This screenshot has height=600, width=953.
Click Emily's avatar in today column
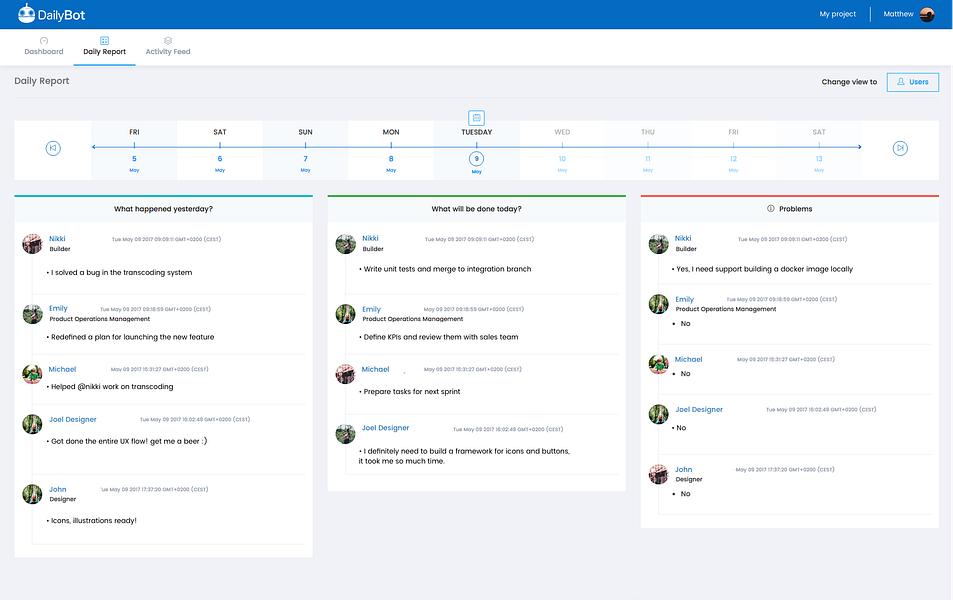point(345,314)
